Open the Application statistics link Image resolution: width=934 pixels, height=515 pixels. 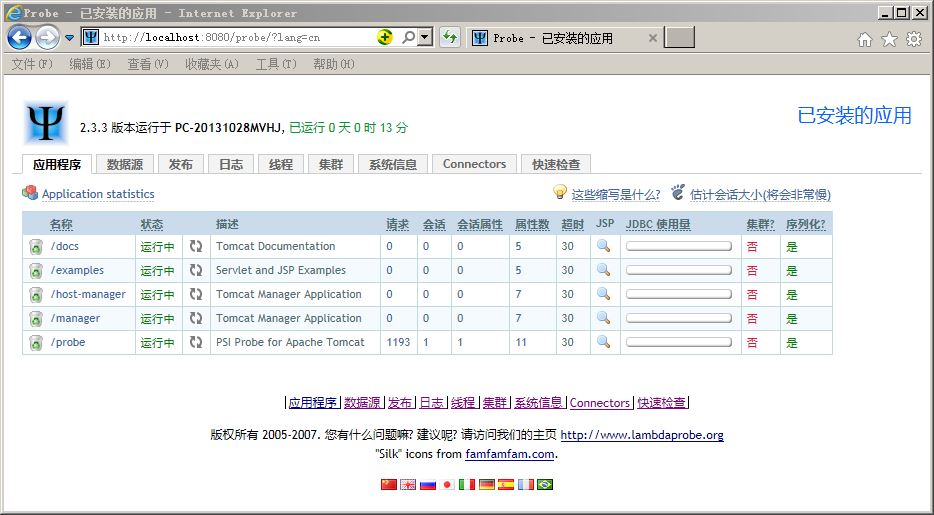click(98, 194)
